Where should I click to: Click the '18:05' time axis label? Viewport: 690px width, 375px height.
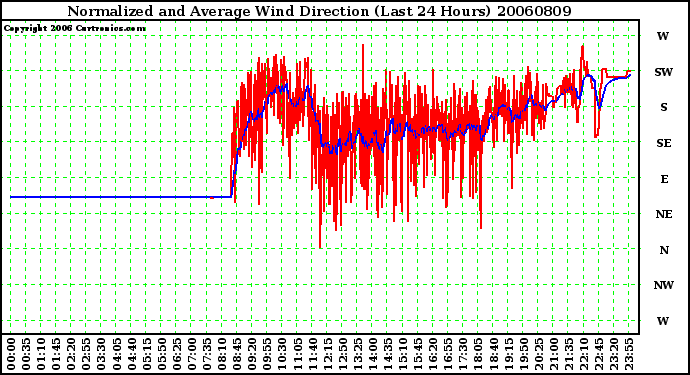pyautogui.click(x=478, y=354)
